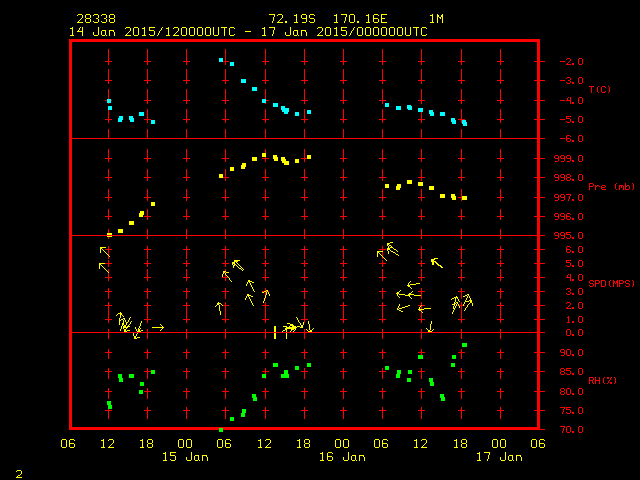Viewport: 640px width, 480px height.
Task: Click the date range title line
Action: 248,32
